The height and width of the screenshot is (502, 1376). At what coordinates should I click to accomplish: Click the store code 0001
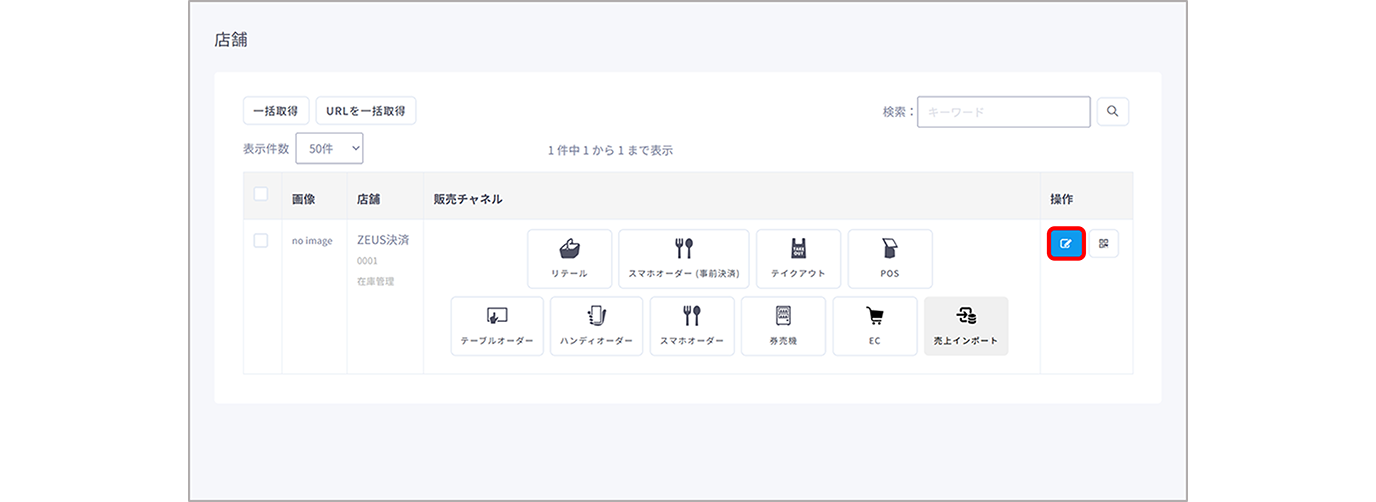coord(367,261)
